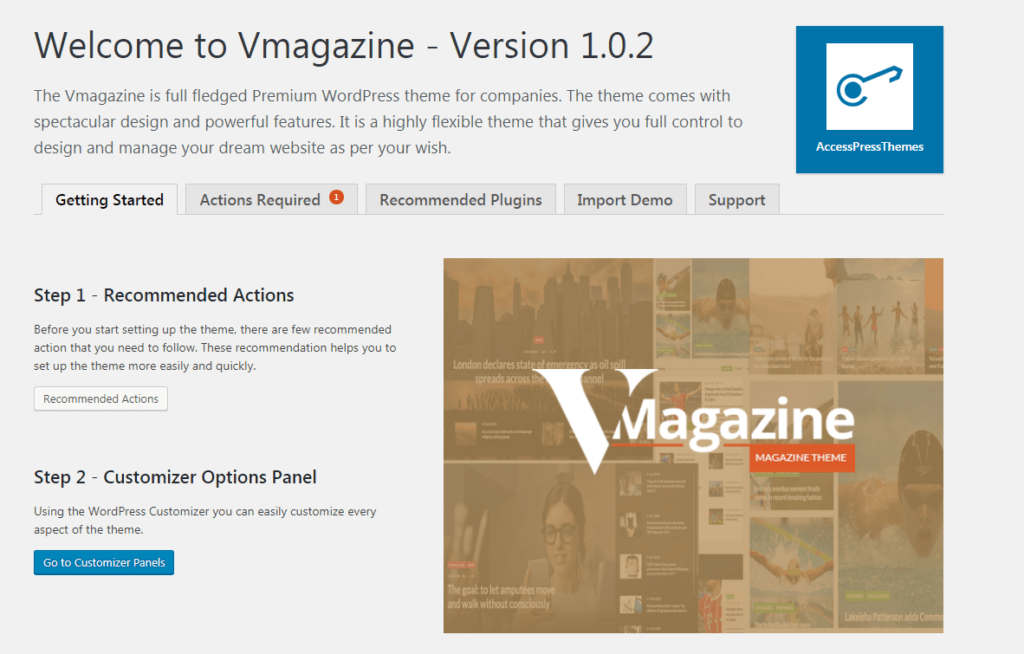Click the Recommended Actions button
This screenshot has height=654, width=1024.
tap(101, 399)
